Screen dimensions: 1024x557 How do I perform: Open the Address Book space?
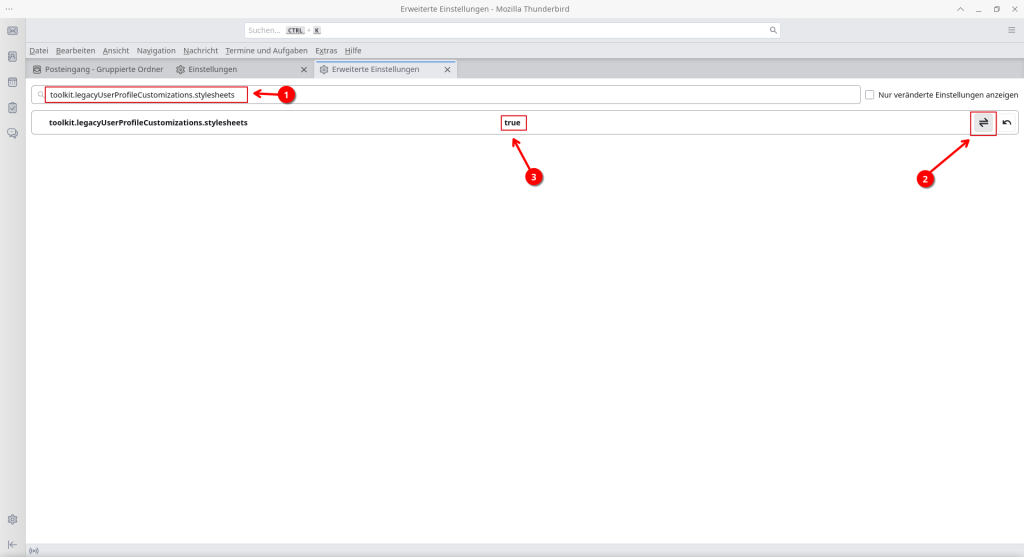click(x=12, y=57)
